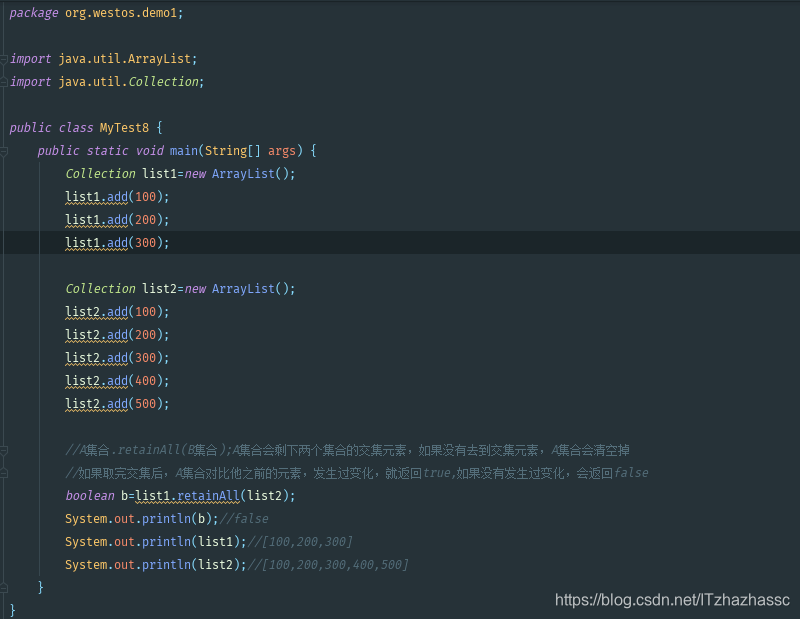Click the //false trailing comment
Screen dimensions: 800x619
coord(244,518)
